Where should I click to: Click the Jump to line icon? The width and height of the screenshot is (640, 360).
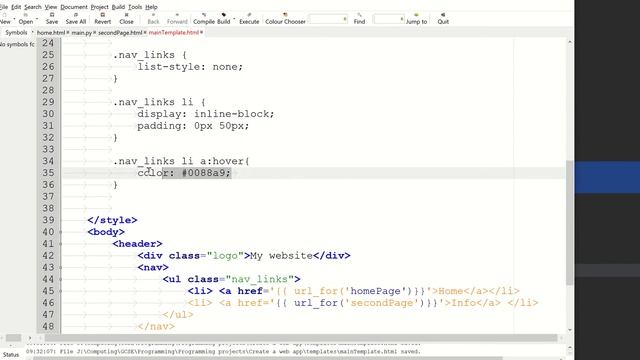pyautogui.click(x=416, y=18)
